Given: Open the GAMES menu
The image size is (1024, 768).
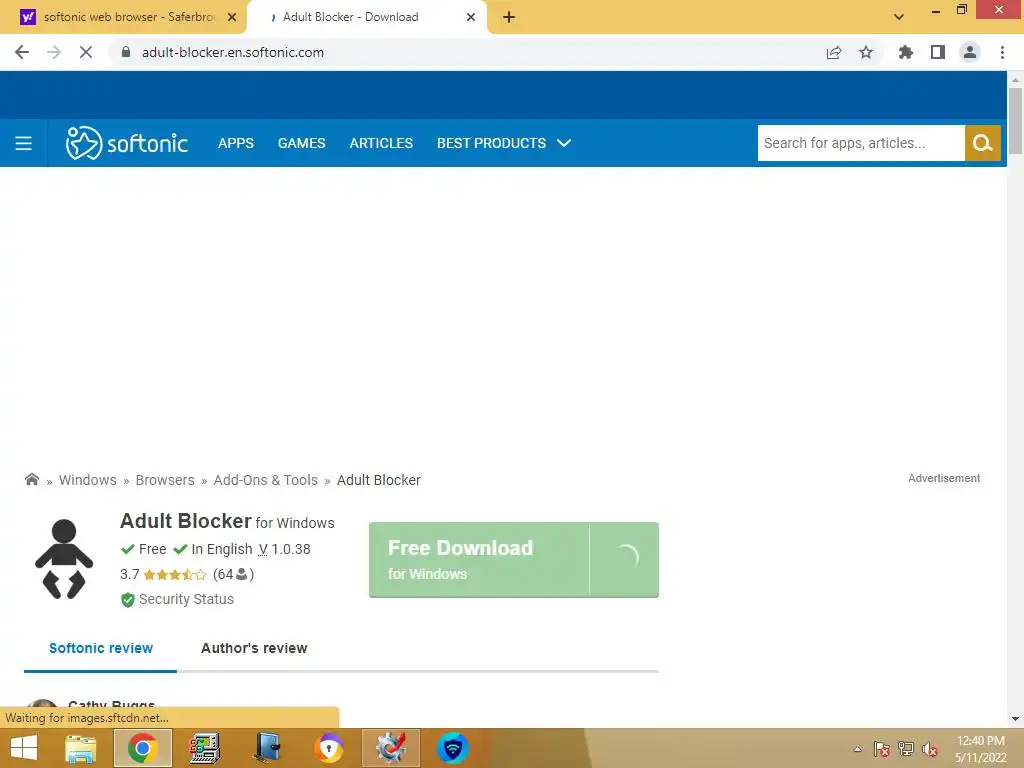Looking at the screenshot, I should click(301, 143).
